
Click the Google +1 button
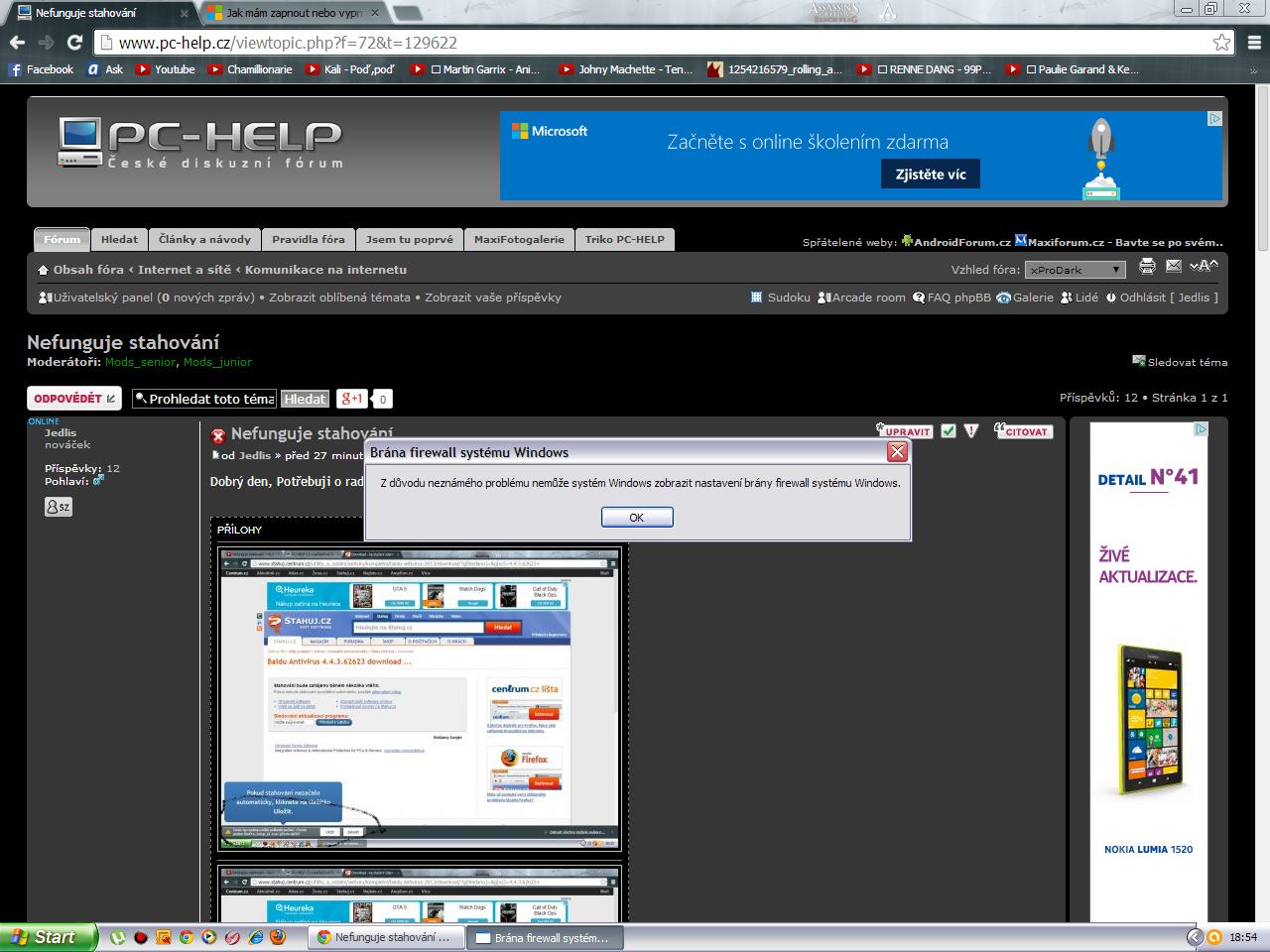[x=351, y=399]
